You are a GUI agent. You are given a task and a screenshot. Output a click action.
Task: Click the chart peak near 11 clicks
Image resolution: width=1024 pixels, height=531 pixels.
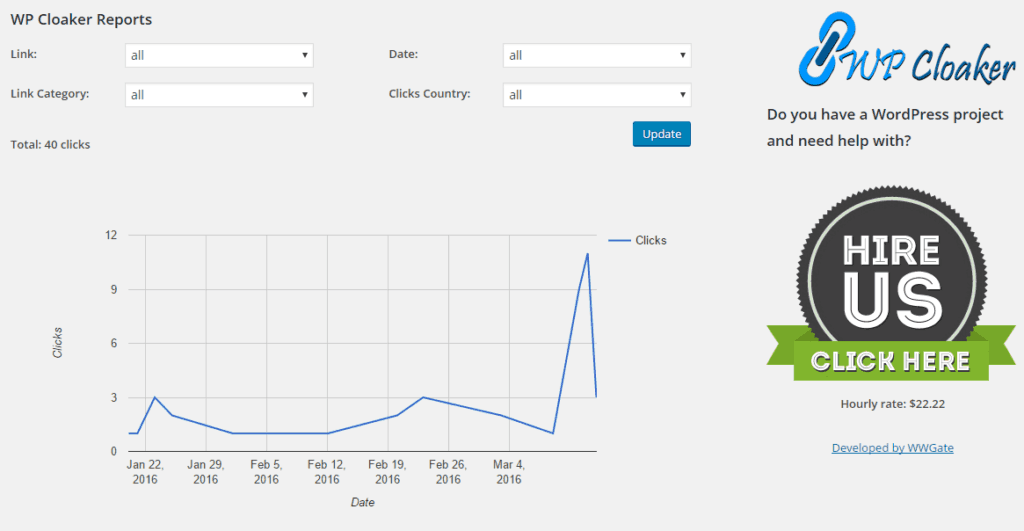(x=588, y=253)
